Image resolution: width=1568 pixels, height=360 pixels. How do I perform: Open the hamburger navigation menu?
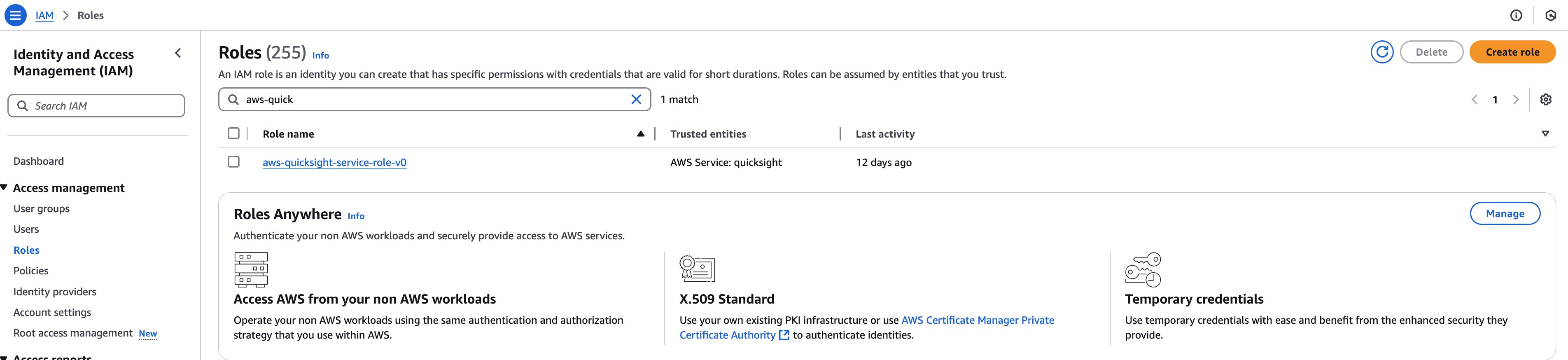coord(15,15)
